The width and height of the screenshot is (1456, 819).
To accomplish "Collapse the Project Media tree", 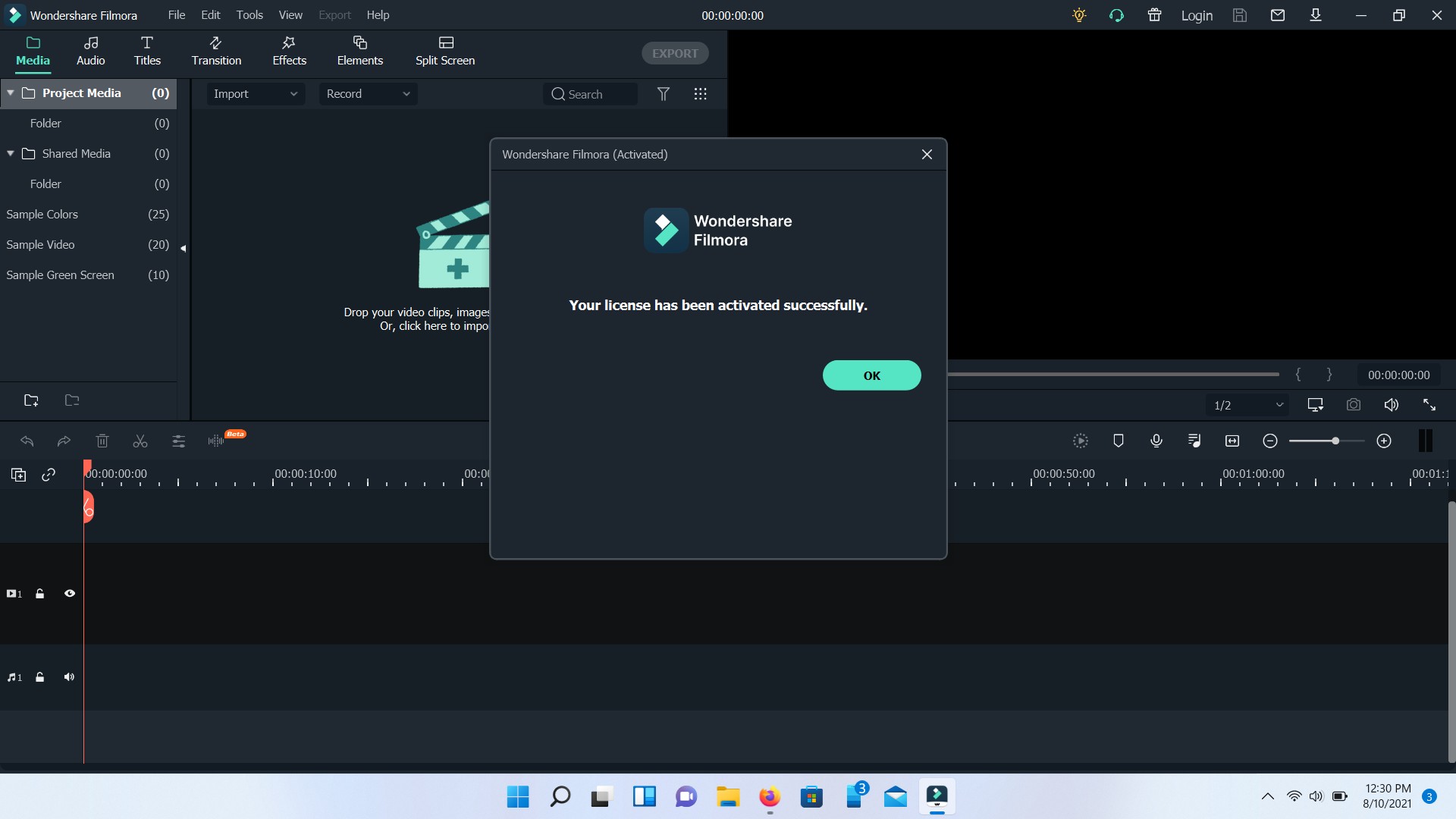I will click(11, 93).
